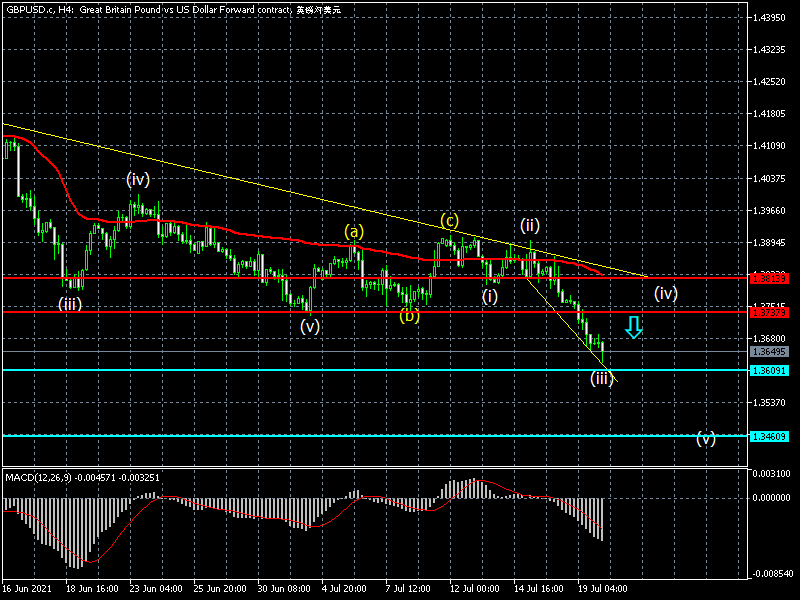Click the 7 Jul 12:00 time label
This screenshot has width=800, height=600.
coord(409,591)
